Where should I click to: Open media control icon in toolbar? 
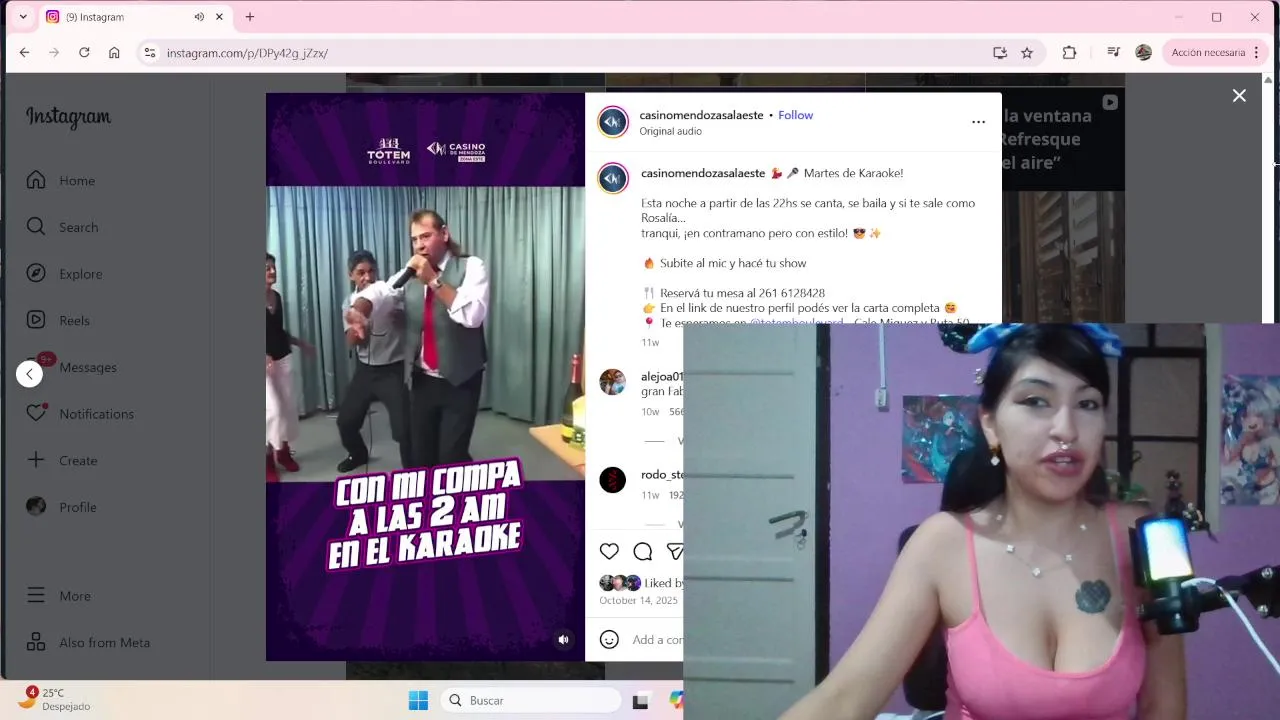[x=1113, y=53]
